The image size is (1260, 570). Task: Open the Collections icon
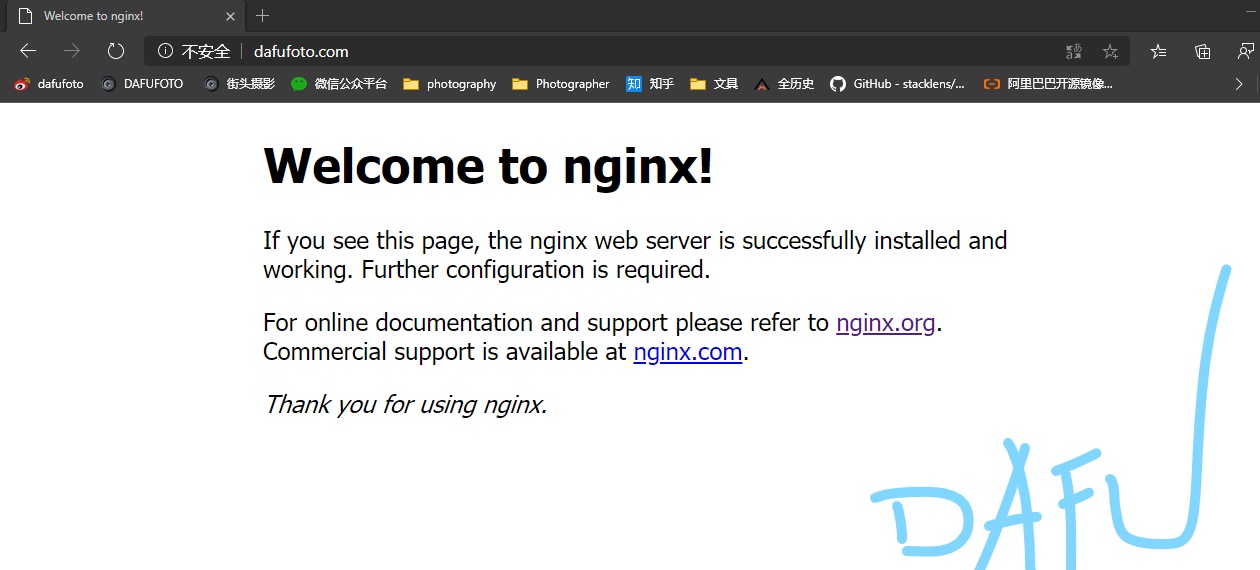(x=1203, y=51)
